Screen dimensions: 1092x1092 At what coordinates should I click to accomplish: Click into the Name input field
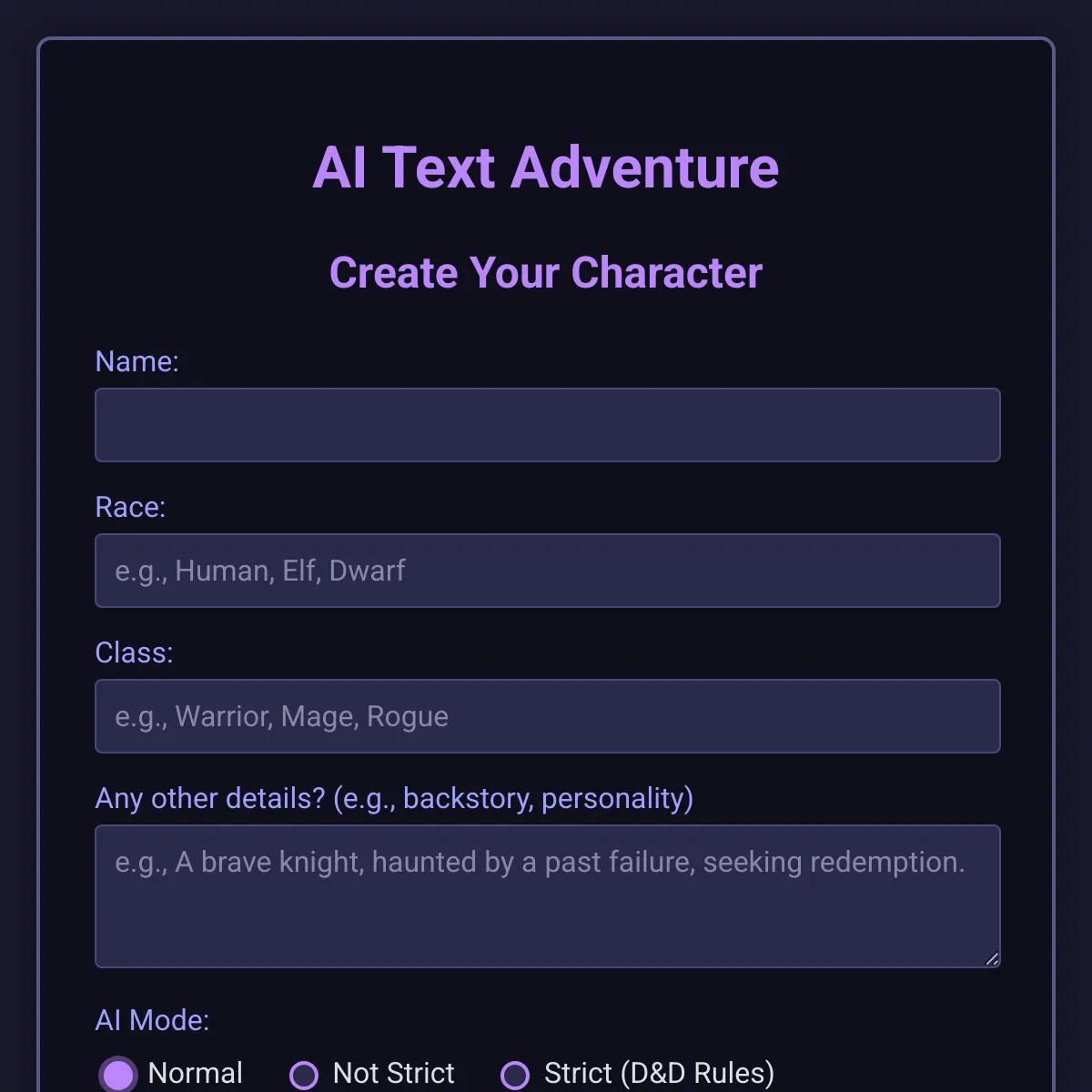(547, 425)
